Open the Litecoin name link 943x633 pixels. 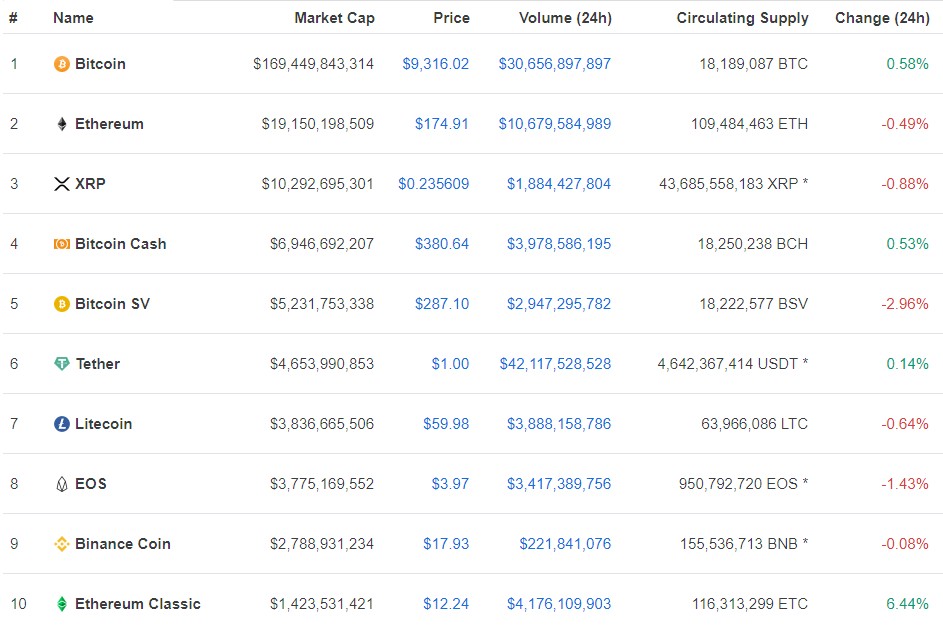point(103,424)
